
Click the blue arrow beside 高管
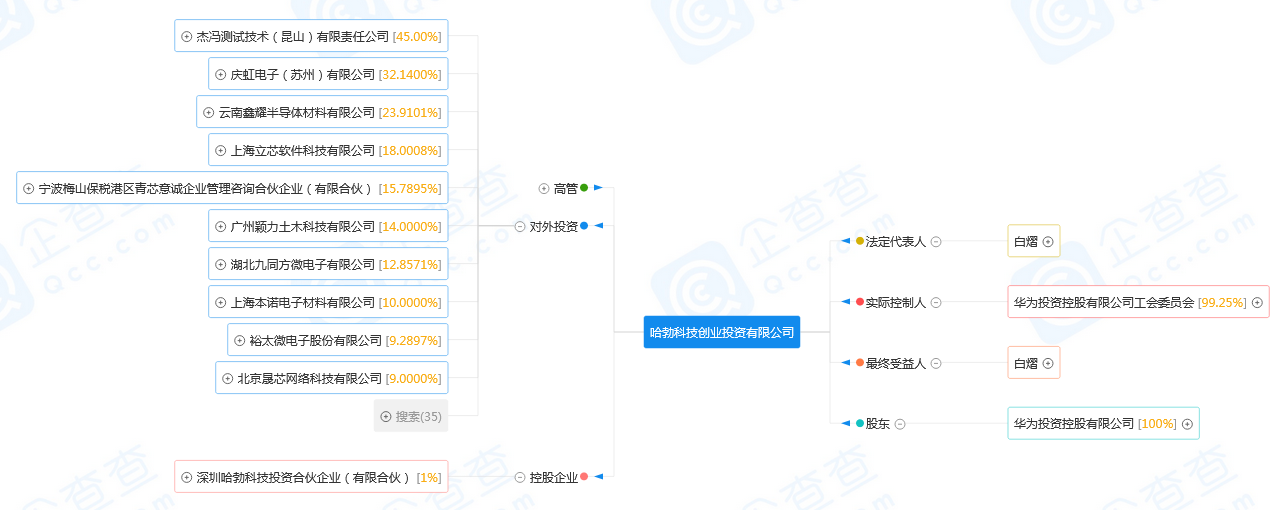(x=598, y=187)
